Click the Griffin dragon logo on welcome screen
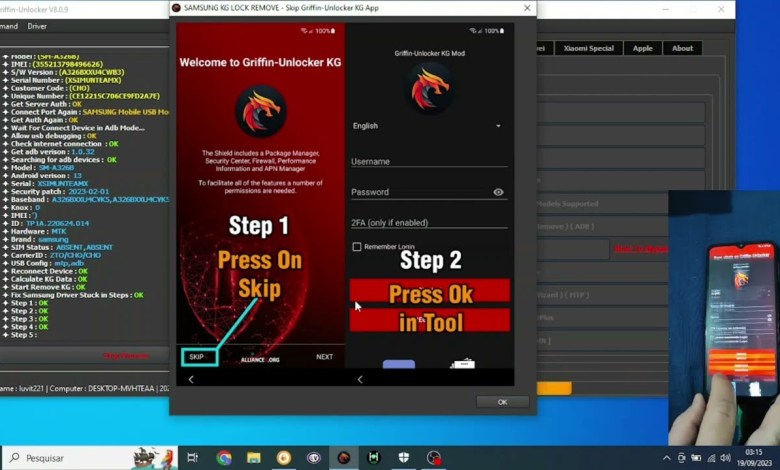The image size is (780, 470). click(x=261, y=111)
